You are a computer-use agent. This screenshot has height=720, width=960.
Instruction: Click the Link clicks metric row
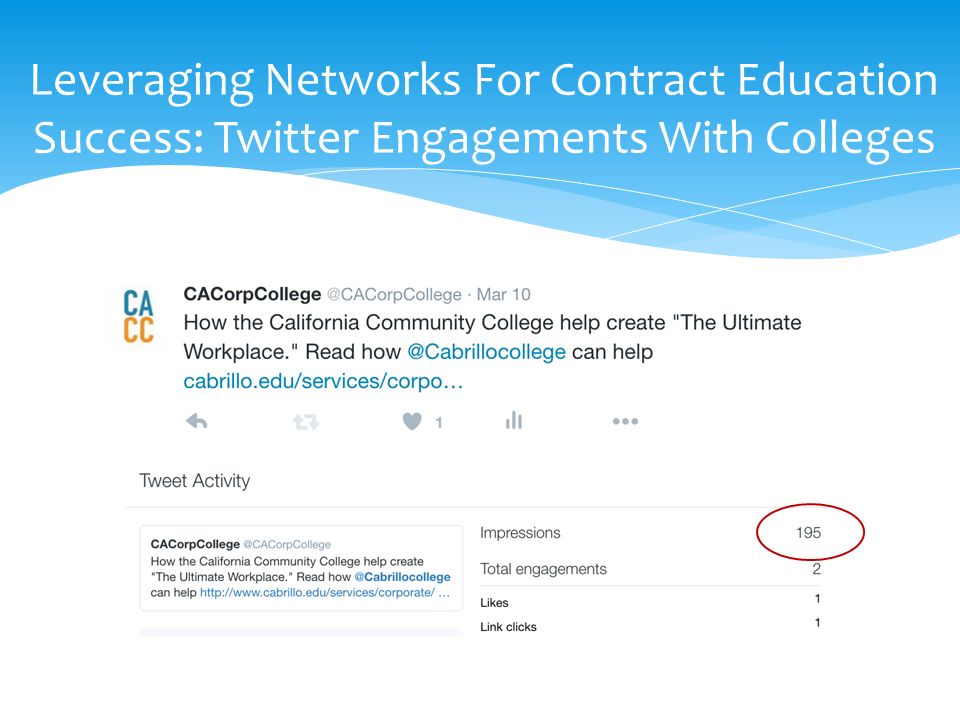tap(650, 626)
